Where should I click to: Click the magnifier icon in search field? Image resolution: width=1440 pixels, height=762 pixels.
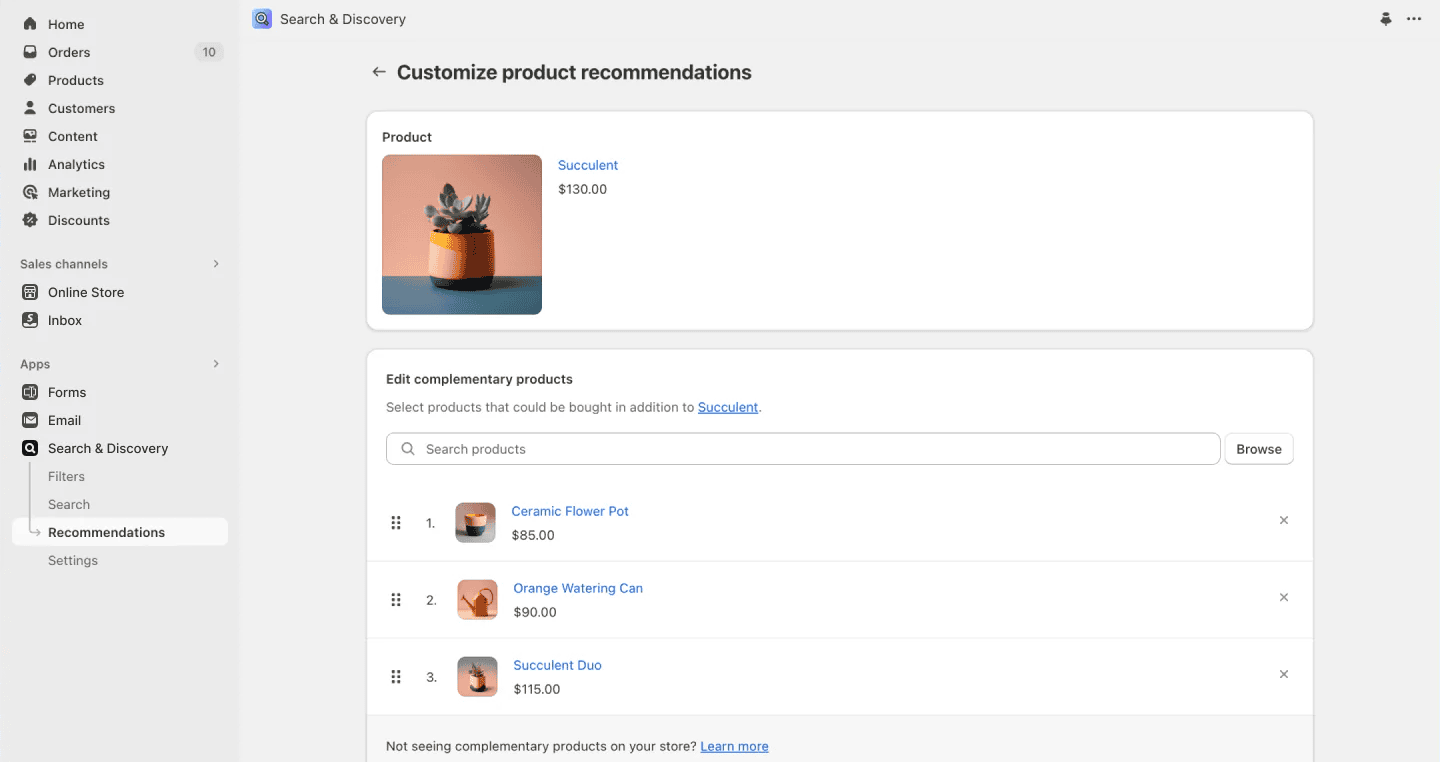click(408, 449)
